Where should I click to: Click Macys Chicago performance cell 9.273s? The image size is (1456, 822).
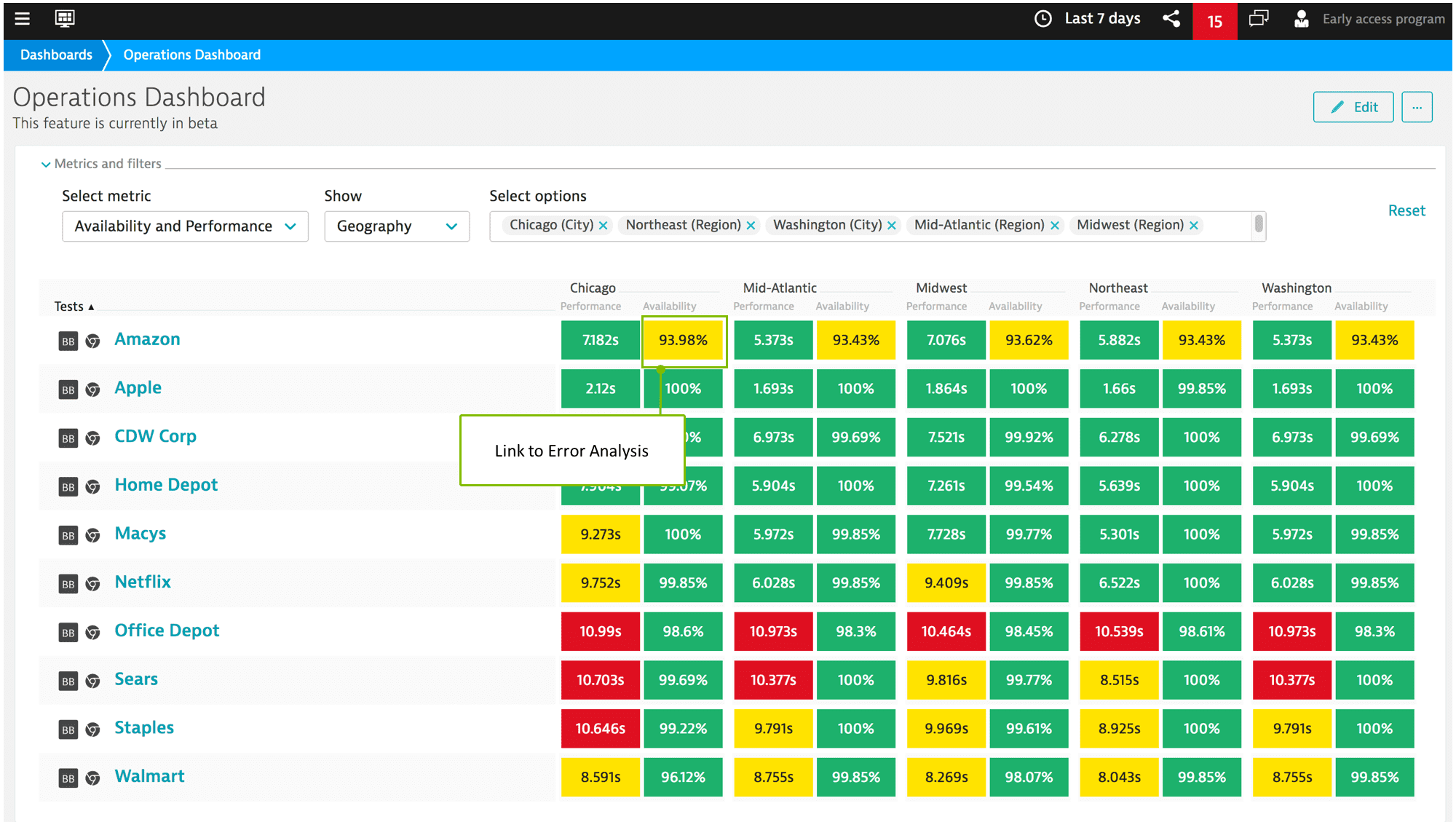601,534
